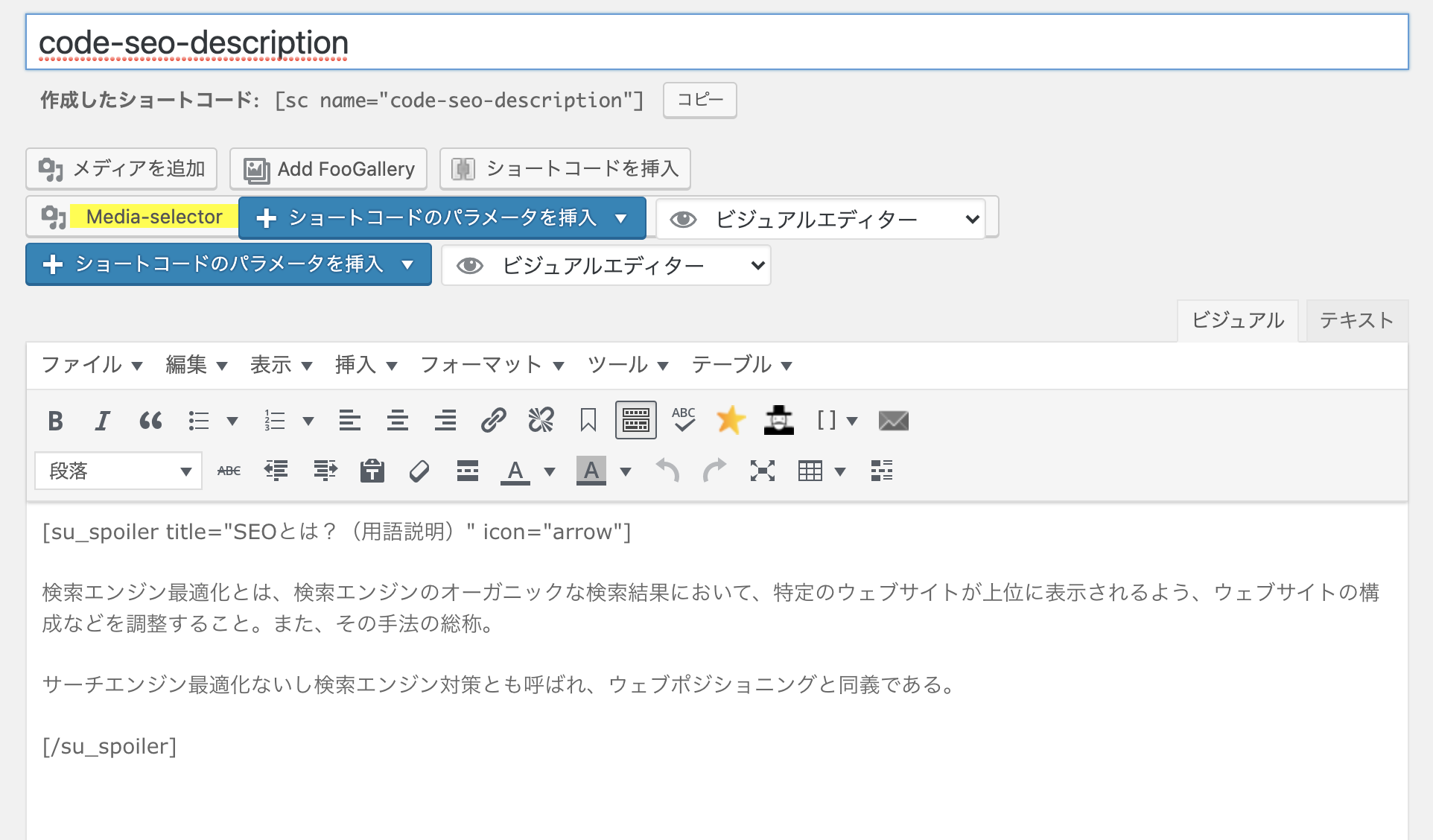The image size is (1433, 840).
Task: Switch to the テキスト tab
Action: coord(1357,321)
